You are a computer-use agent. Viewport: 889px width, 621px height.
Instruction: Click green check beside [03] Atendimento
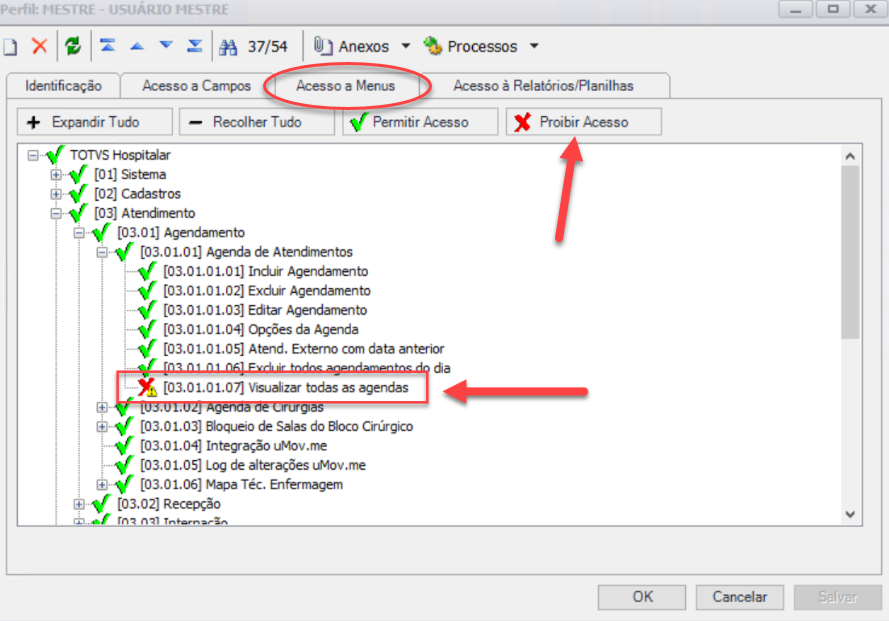[x=78, y=213]
